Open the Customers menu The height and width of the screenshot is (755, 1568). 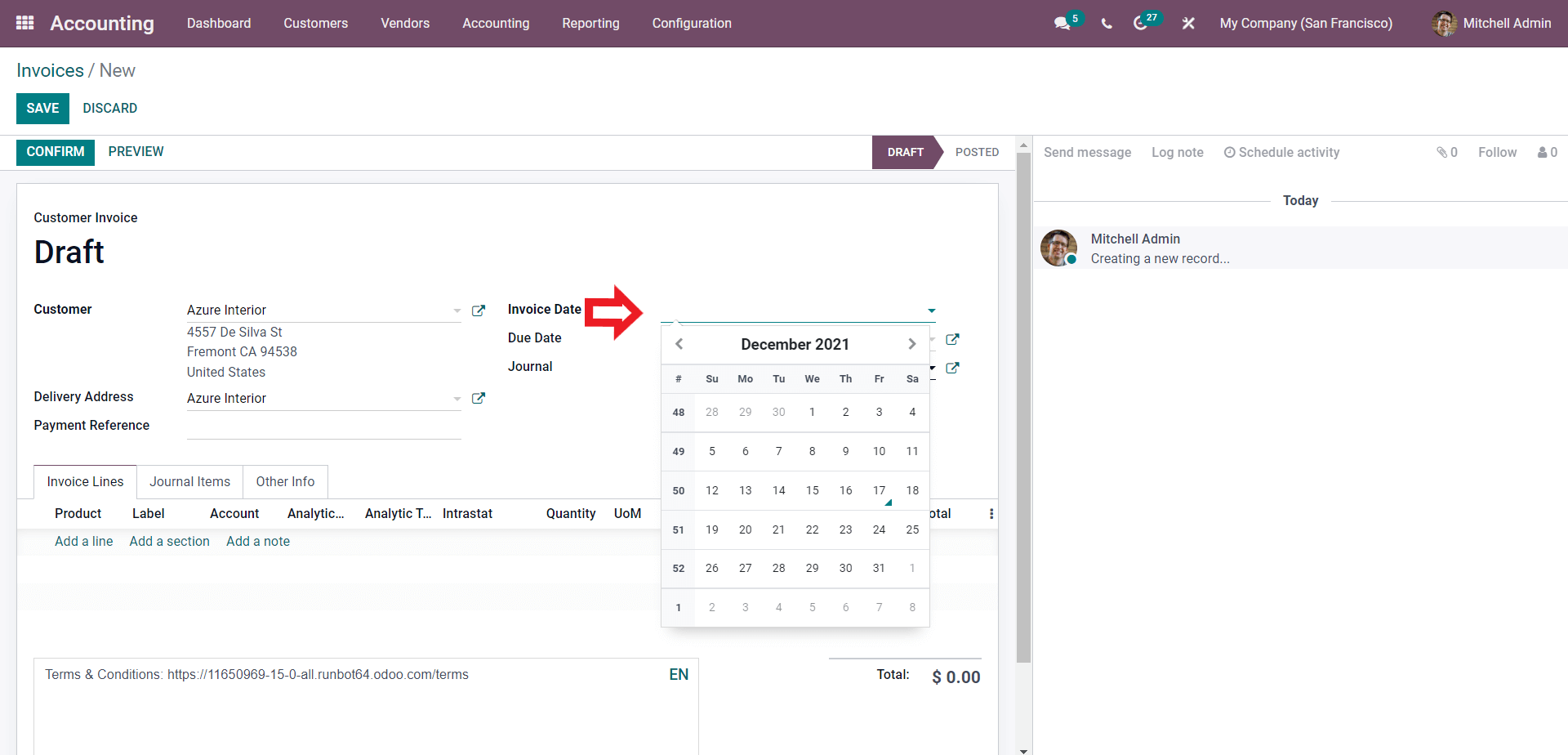point(316,24)
